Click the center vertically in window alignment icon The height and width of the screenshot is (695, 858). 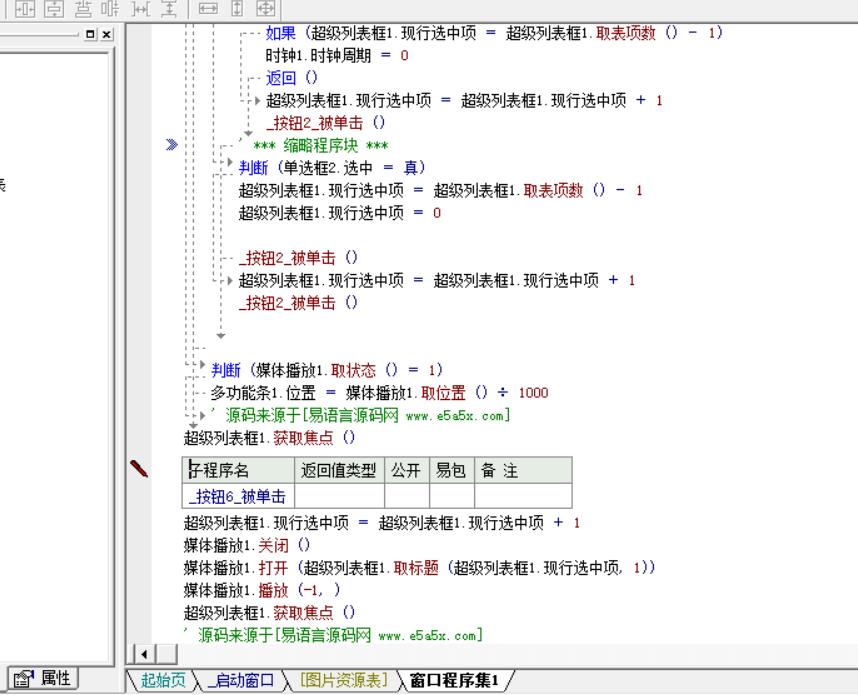(53, 8)
